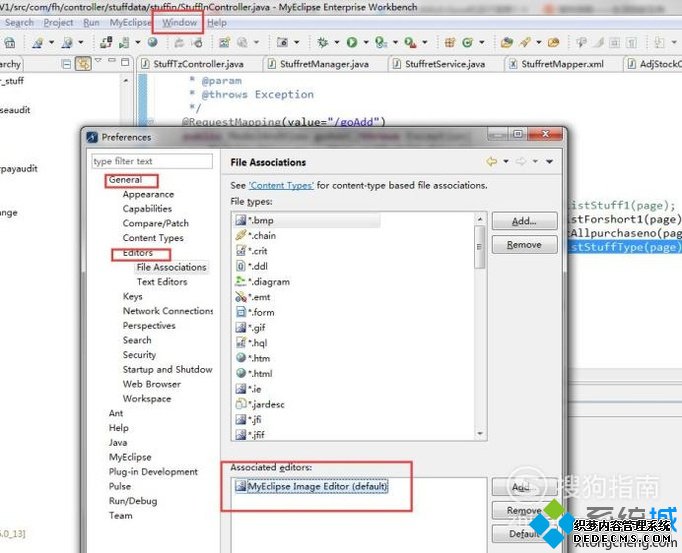Image resolution: width=682 pixels, height=553 pixels.
Task: Select Run/Debug in Preferences tree
Action: 133,501
